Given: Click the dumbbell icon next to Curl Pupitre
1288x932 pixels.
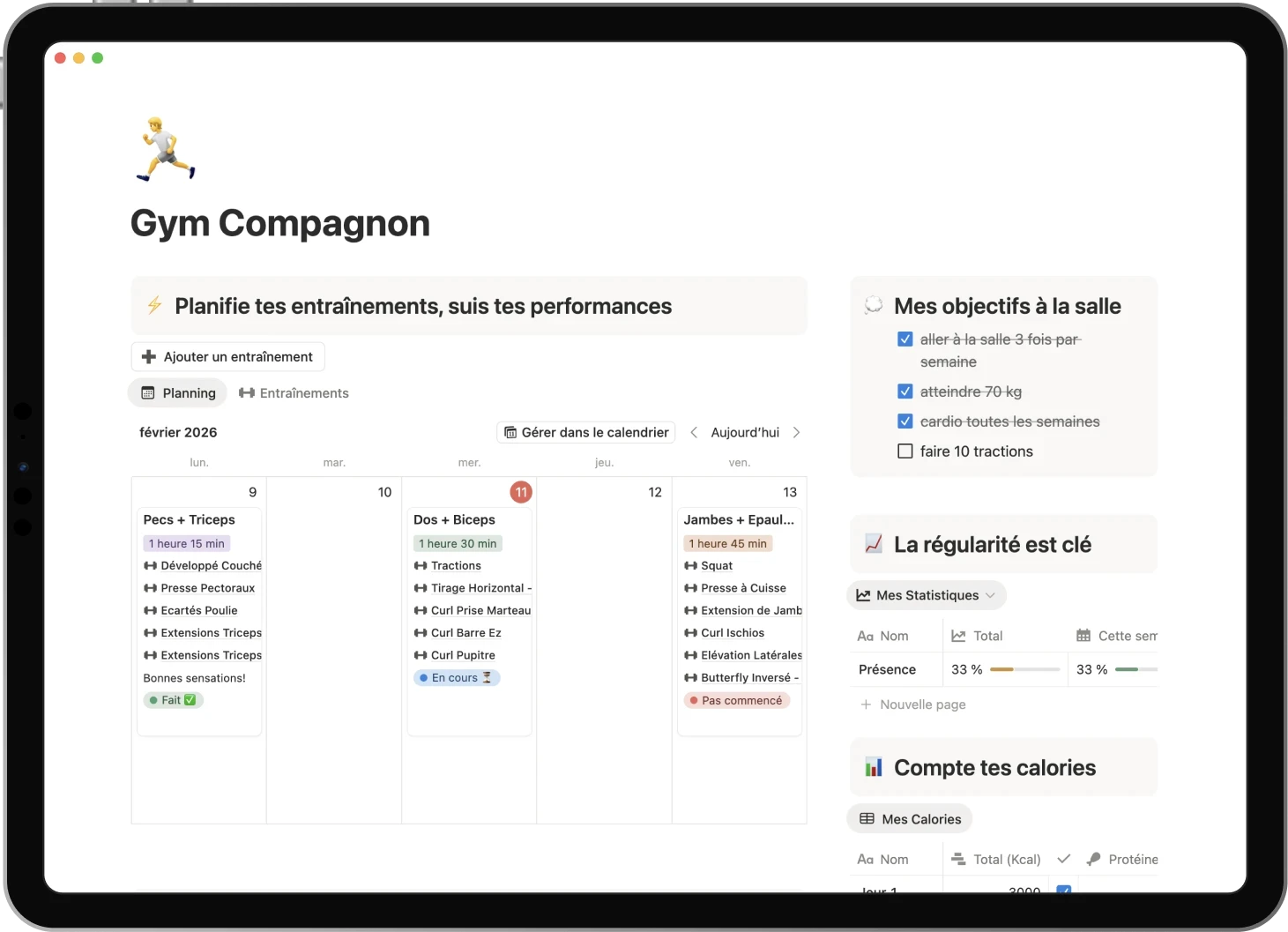Looking at the screenshot, I should 421,655.
